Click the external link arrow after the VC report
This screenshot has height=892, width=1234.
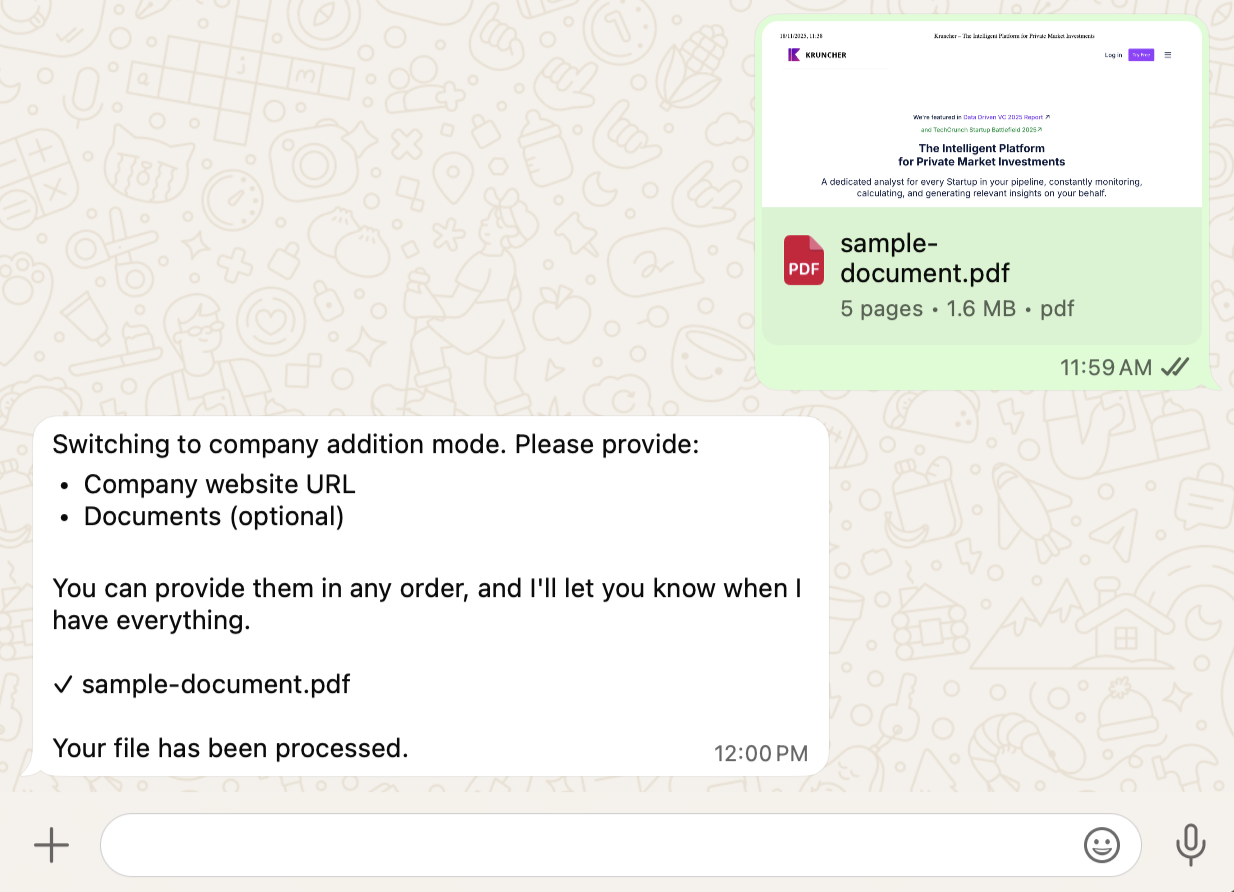[x=1047, y=116]
